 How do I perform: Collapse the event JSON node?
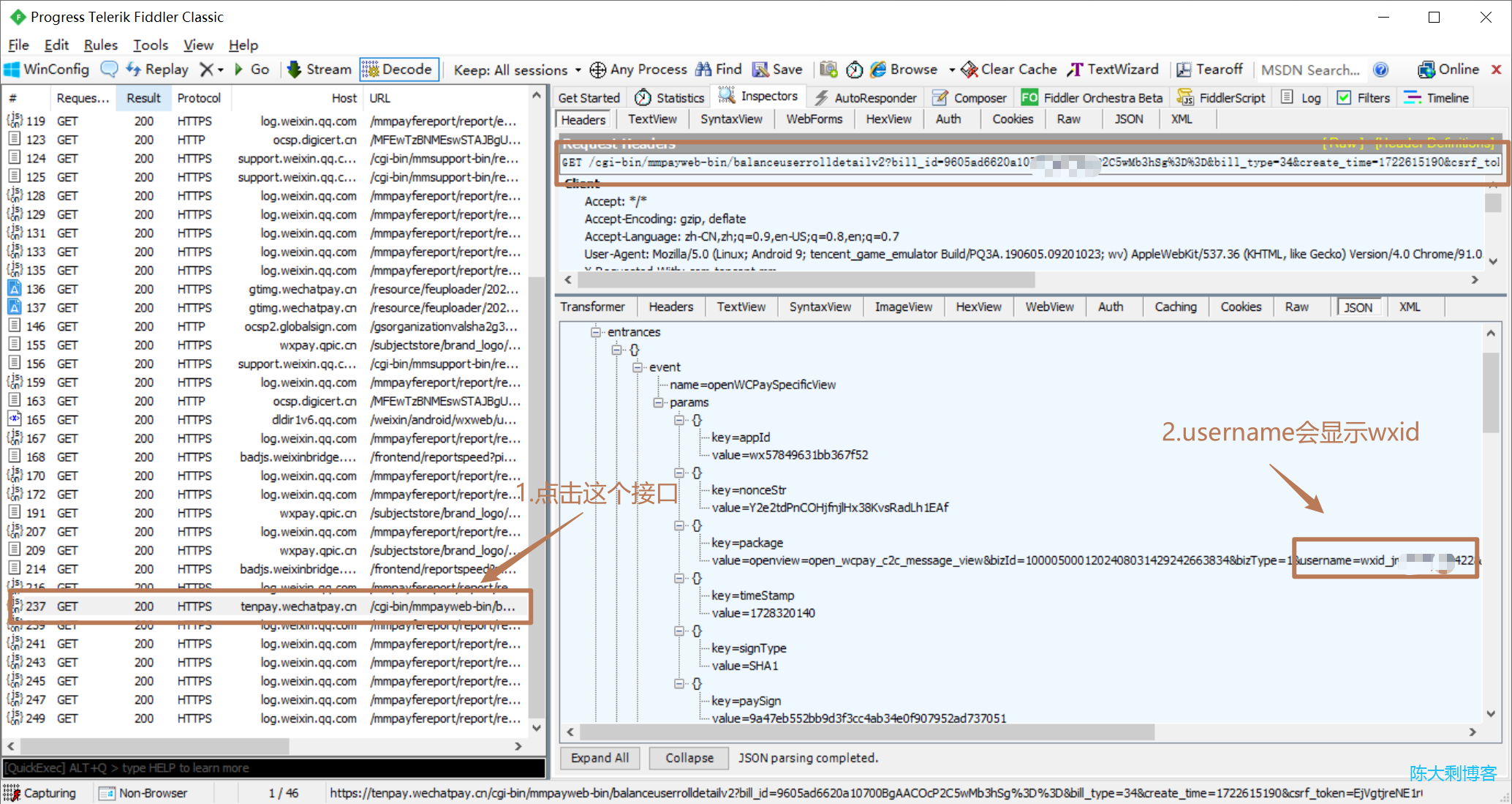[x=638, y=367]
